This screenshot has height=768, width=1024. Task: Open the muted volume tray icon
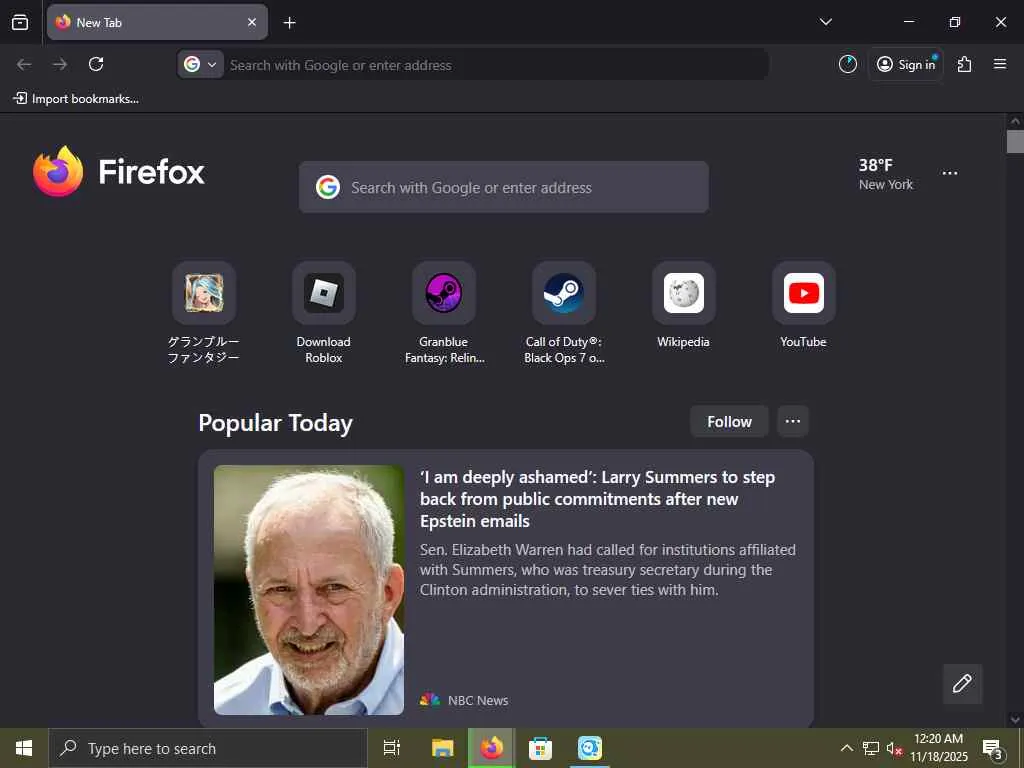894,748
